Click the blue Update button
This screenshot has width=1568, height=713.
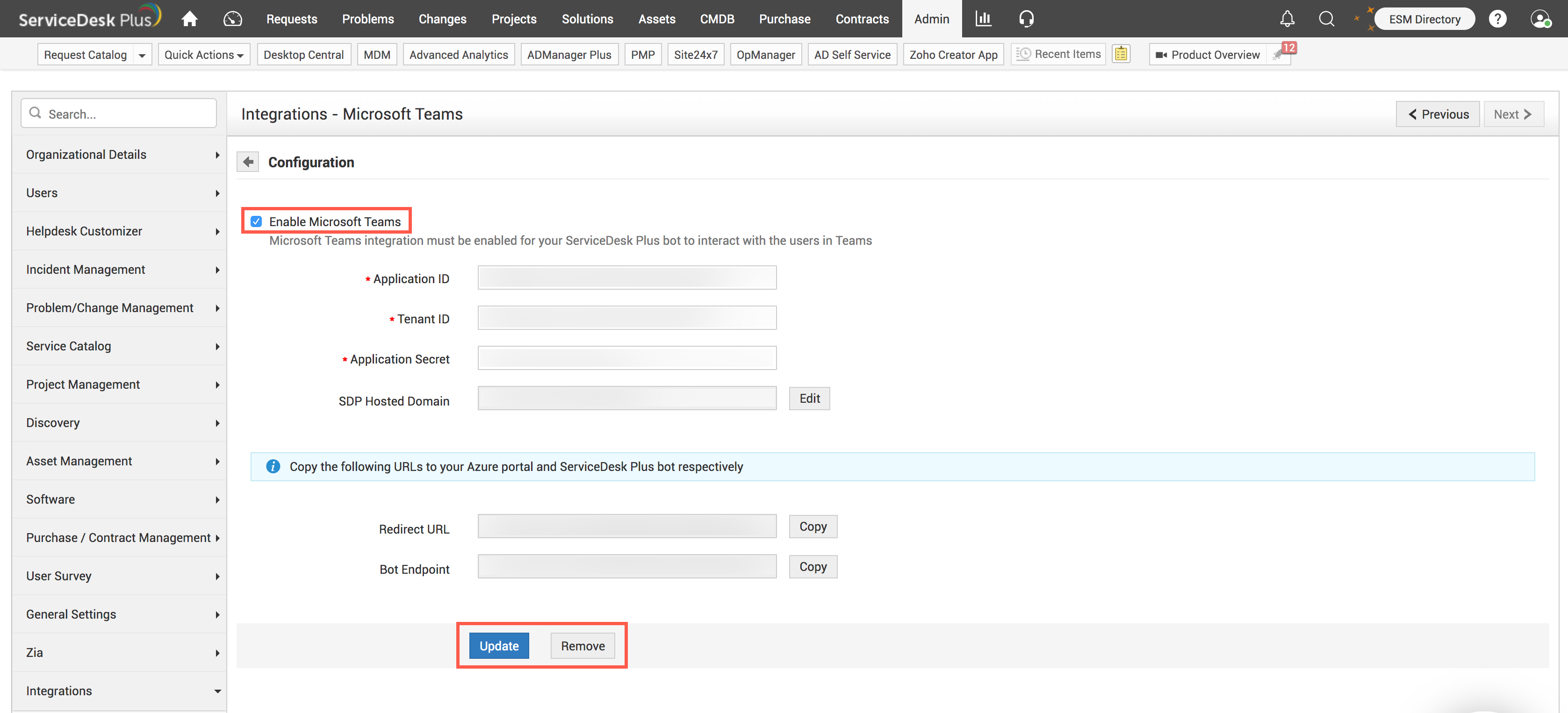pos(498,645)
